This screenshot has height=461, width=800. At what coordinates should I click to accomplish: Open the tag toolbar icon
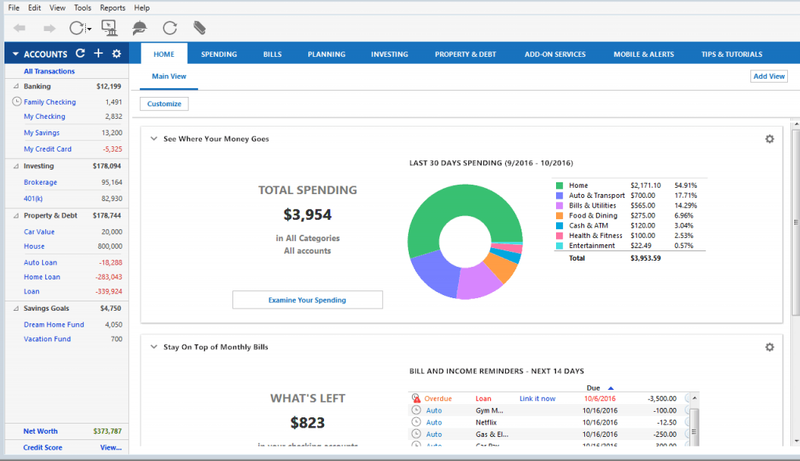coord(199,28)
